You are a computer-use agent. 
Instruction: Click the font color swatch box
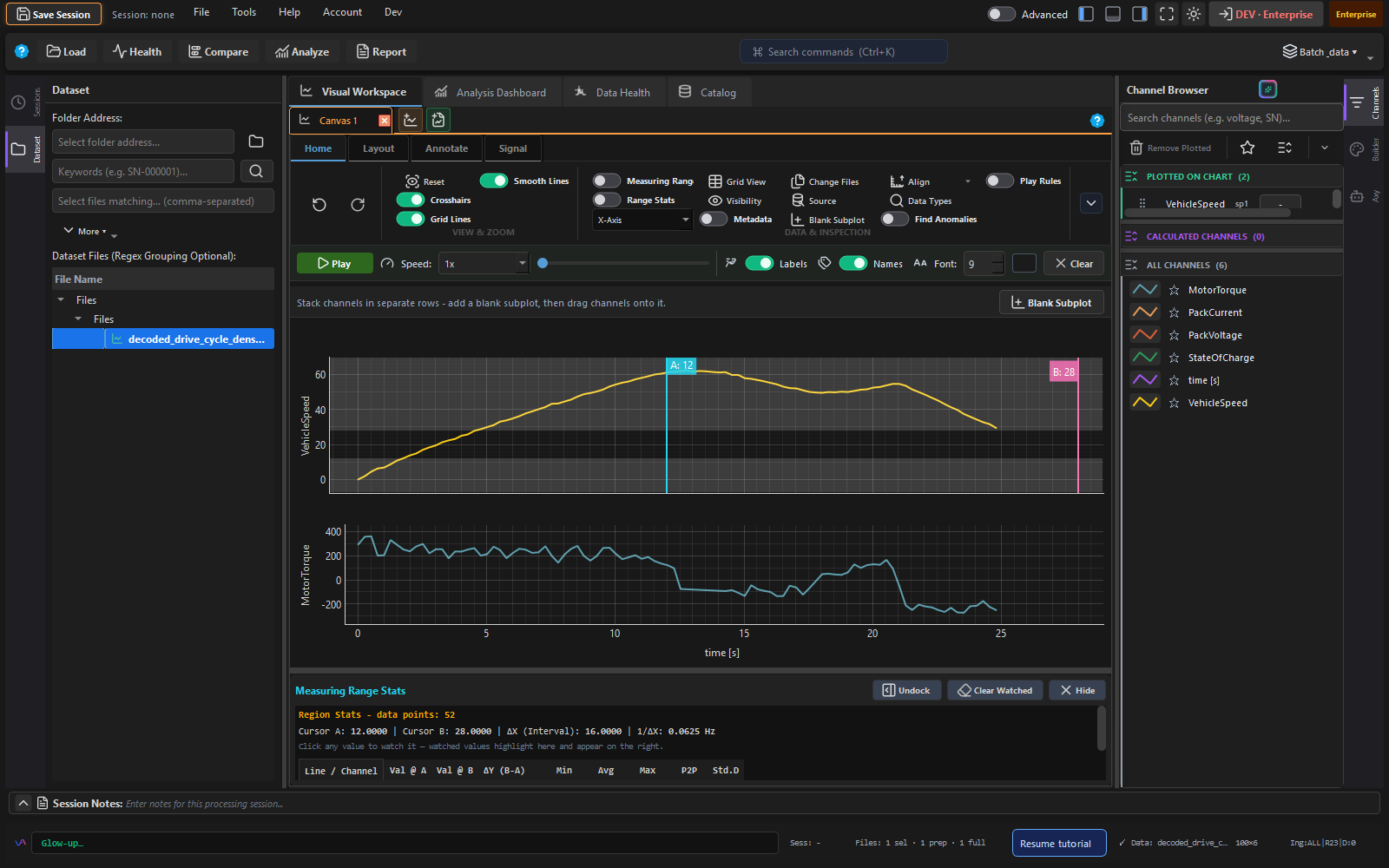[1024, 263]
